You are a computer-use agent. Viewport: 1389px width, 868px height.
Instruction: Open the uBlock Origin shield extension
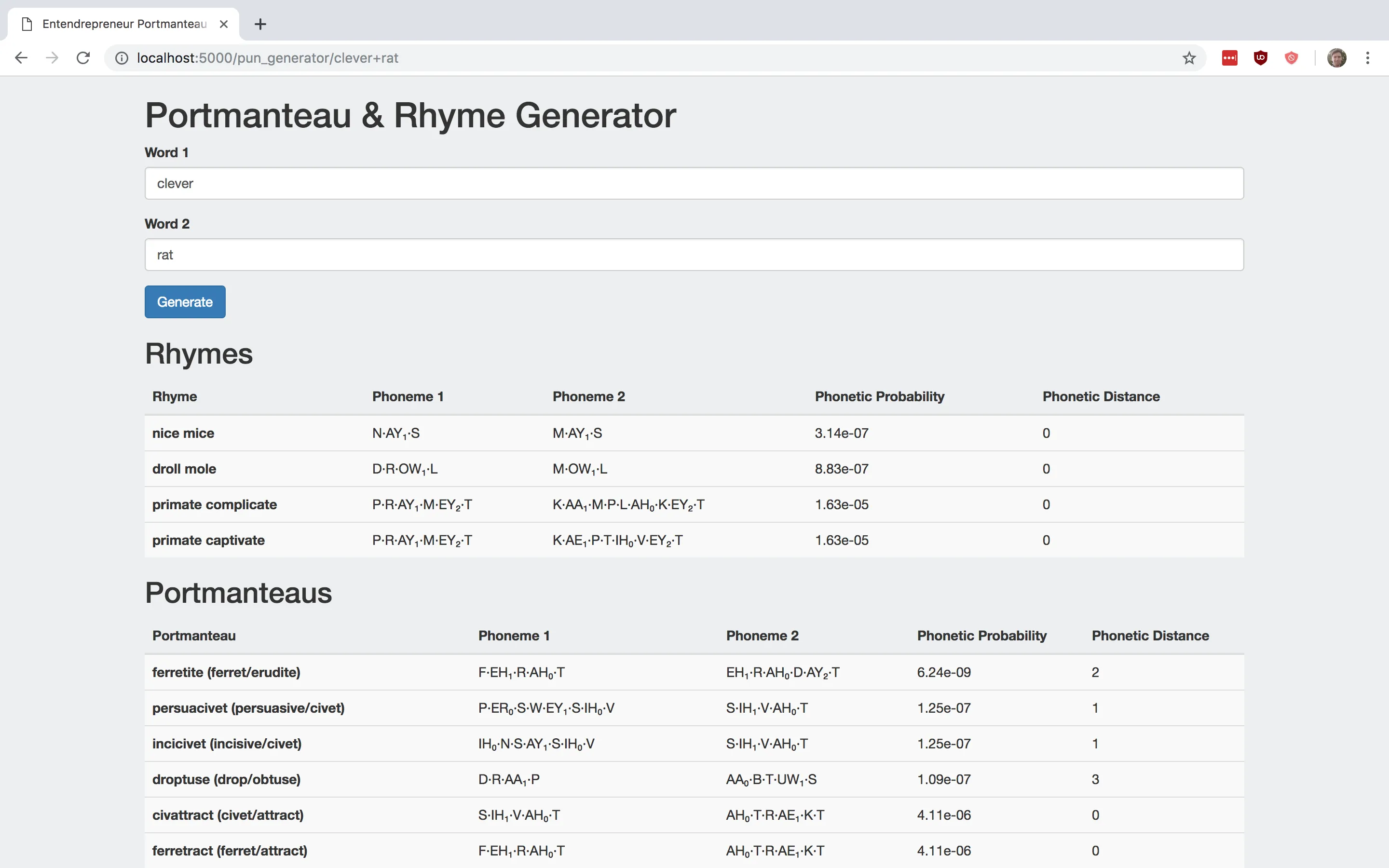(x=1260, y=58)
